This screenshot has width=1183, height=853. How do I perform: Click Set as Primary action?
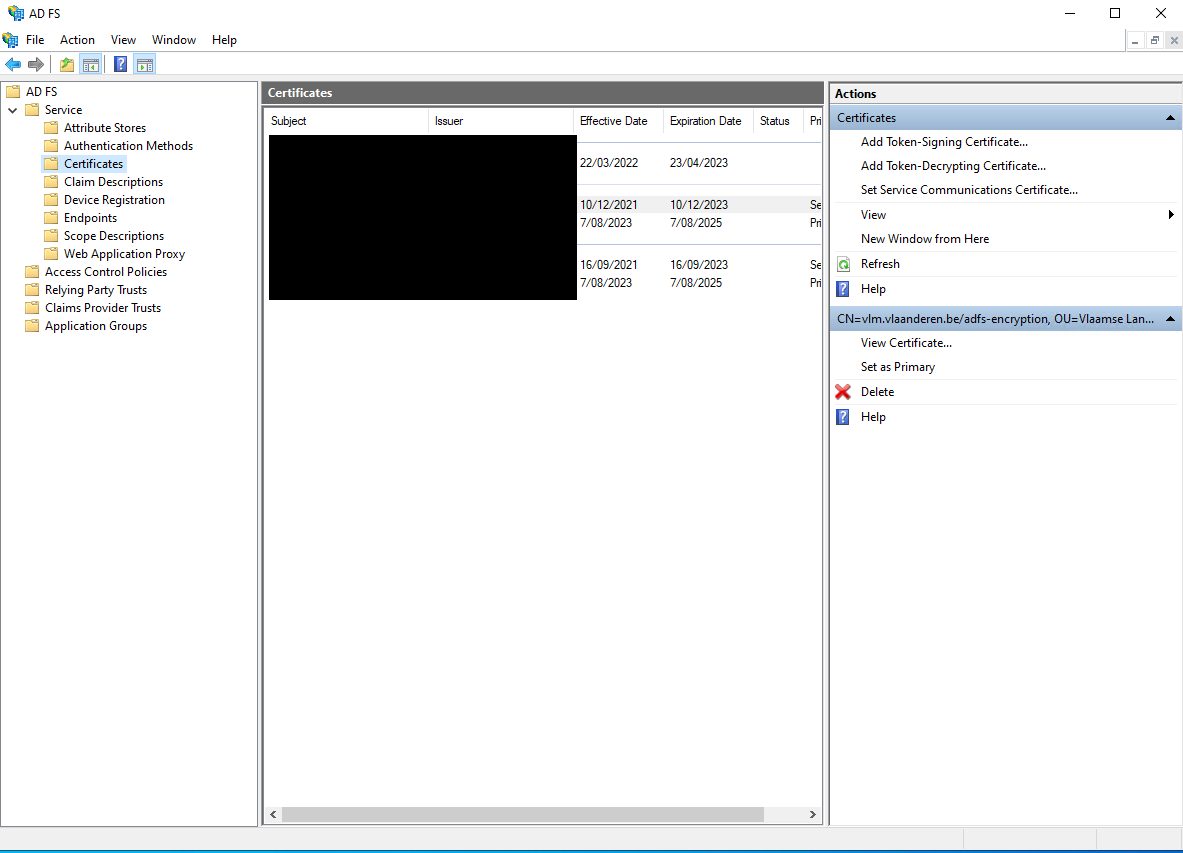[898, 367]
